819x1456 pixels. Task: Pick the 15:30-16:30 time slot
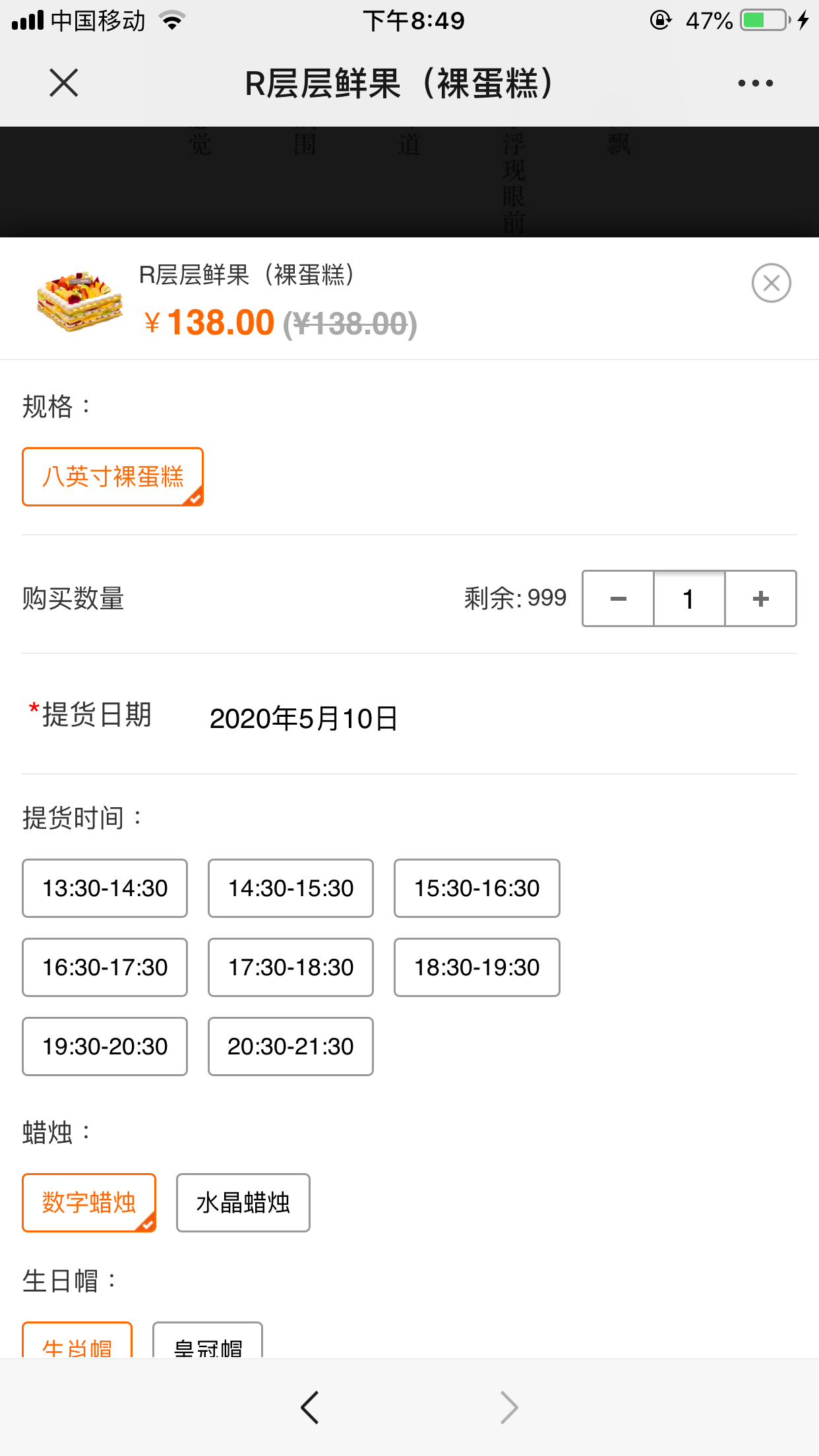[x=477, y=888]
